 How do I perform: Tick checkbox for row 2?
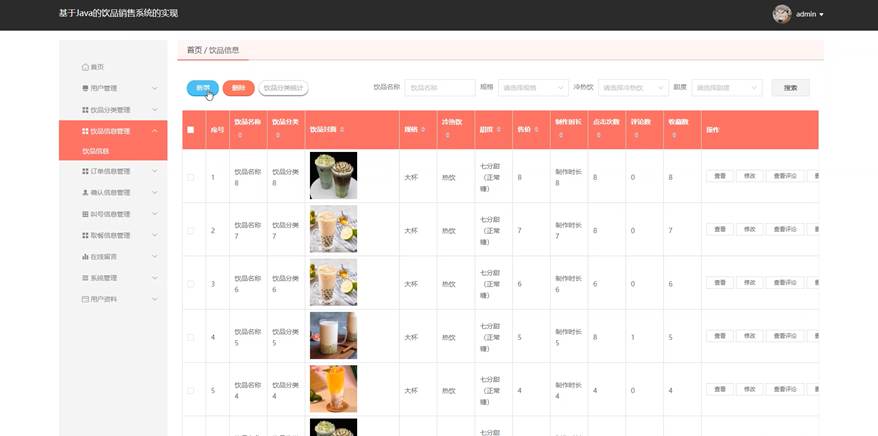[x=190, y=231]
